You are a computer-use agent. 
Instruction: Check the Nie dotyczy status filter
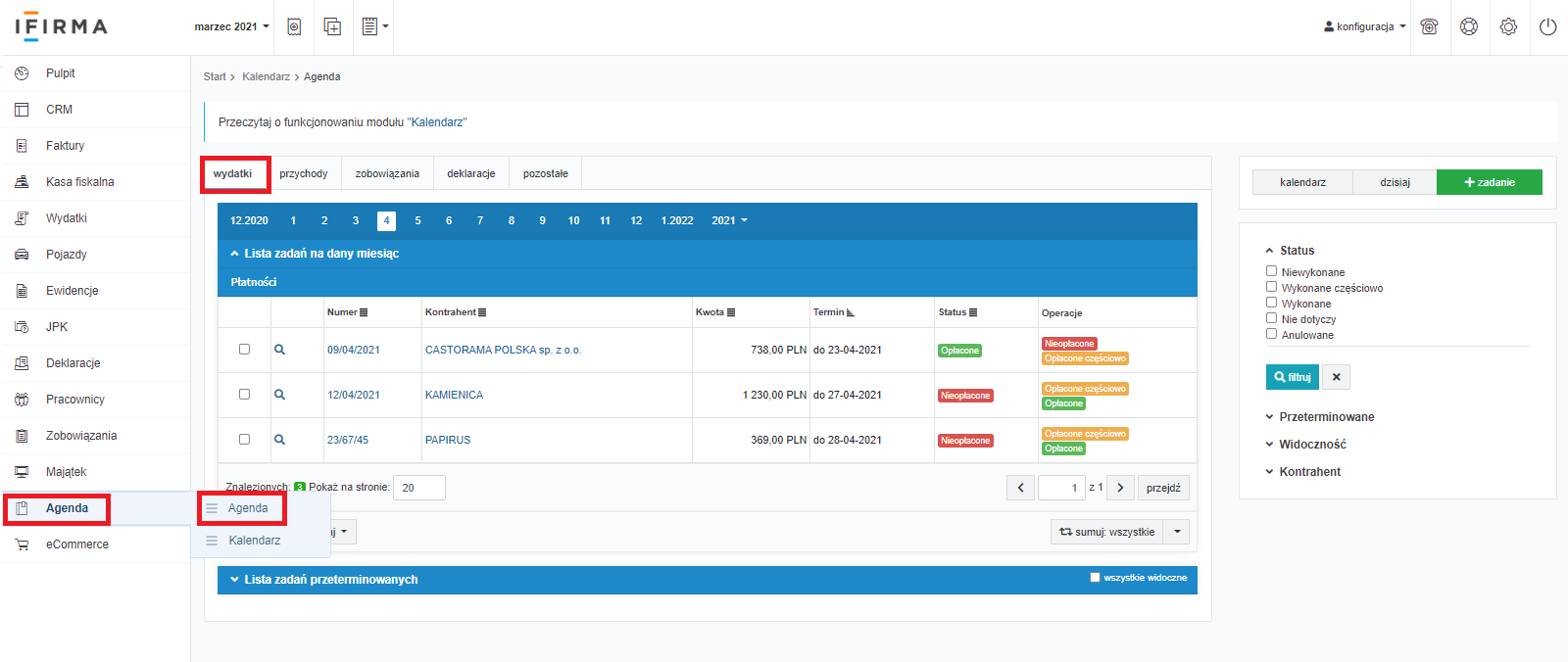(x=1271, y=318)
